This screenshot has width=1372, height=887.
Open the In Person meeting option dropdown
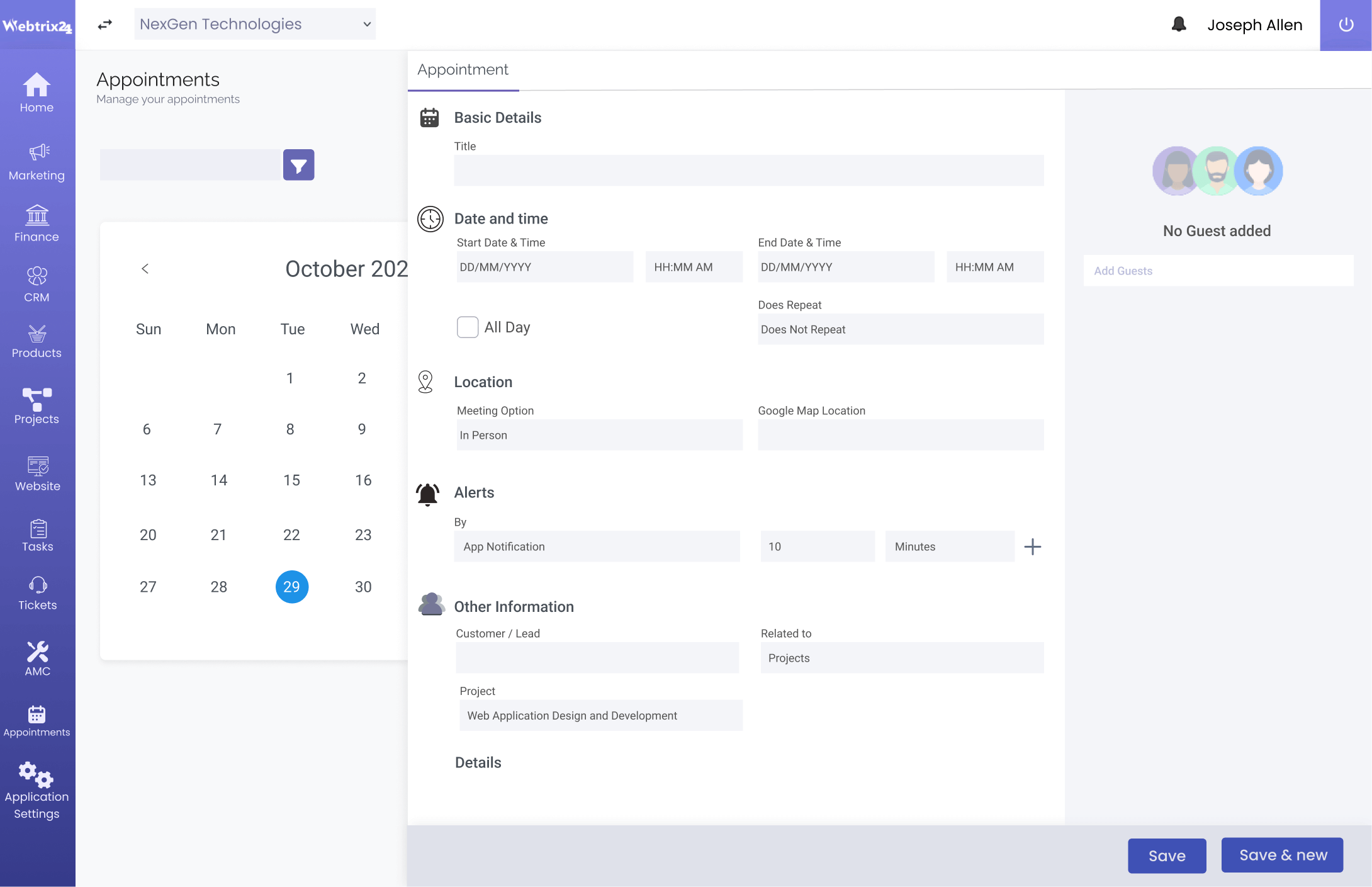click(600, 435)
